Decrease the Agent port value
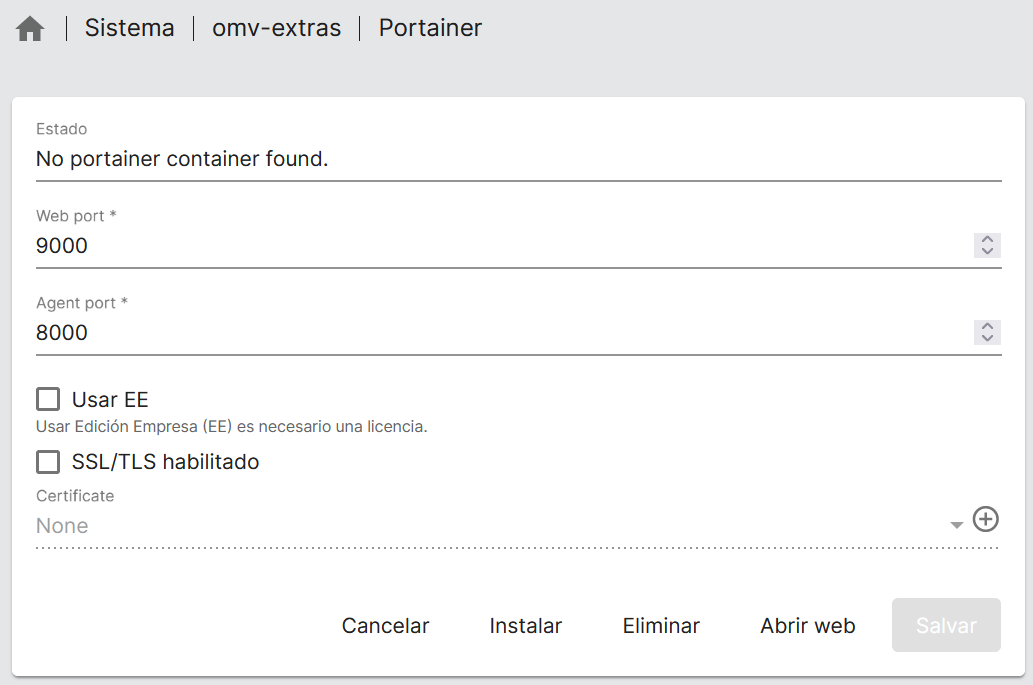Screen dimensions: 1033x685 (987, 338)
